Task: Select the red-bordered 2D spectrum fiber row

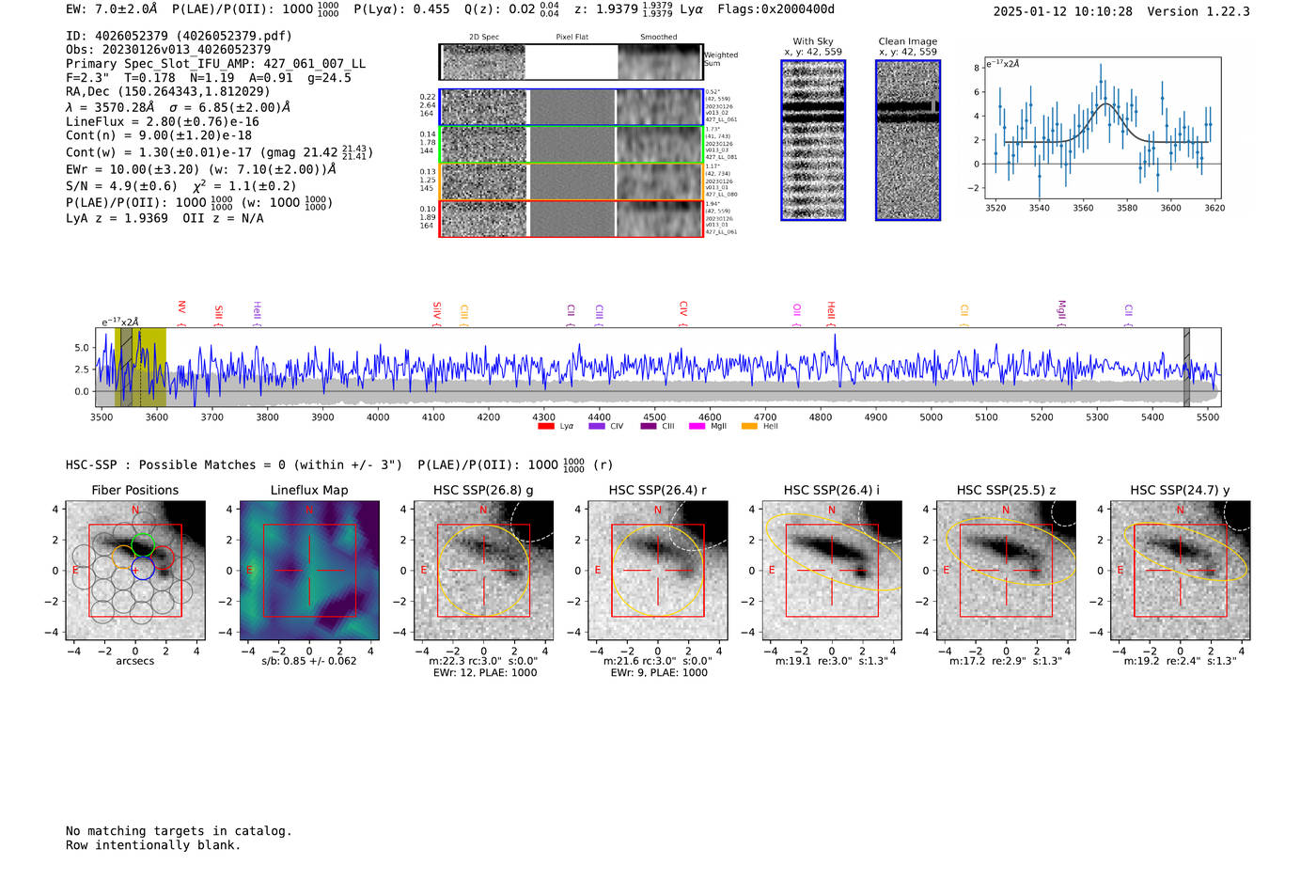Action: click(x=571, y=218)
